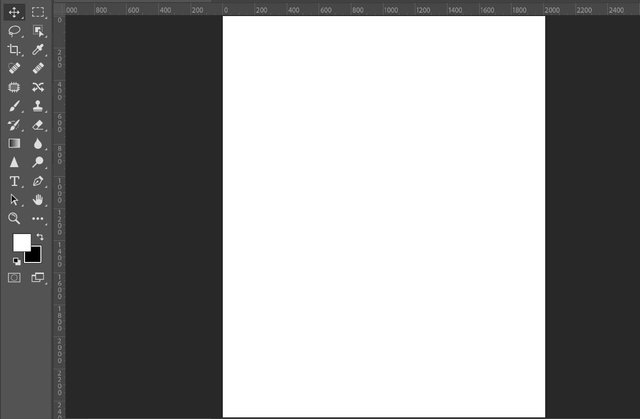Select the Gradient tool

[x=14, y=143]
